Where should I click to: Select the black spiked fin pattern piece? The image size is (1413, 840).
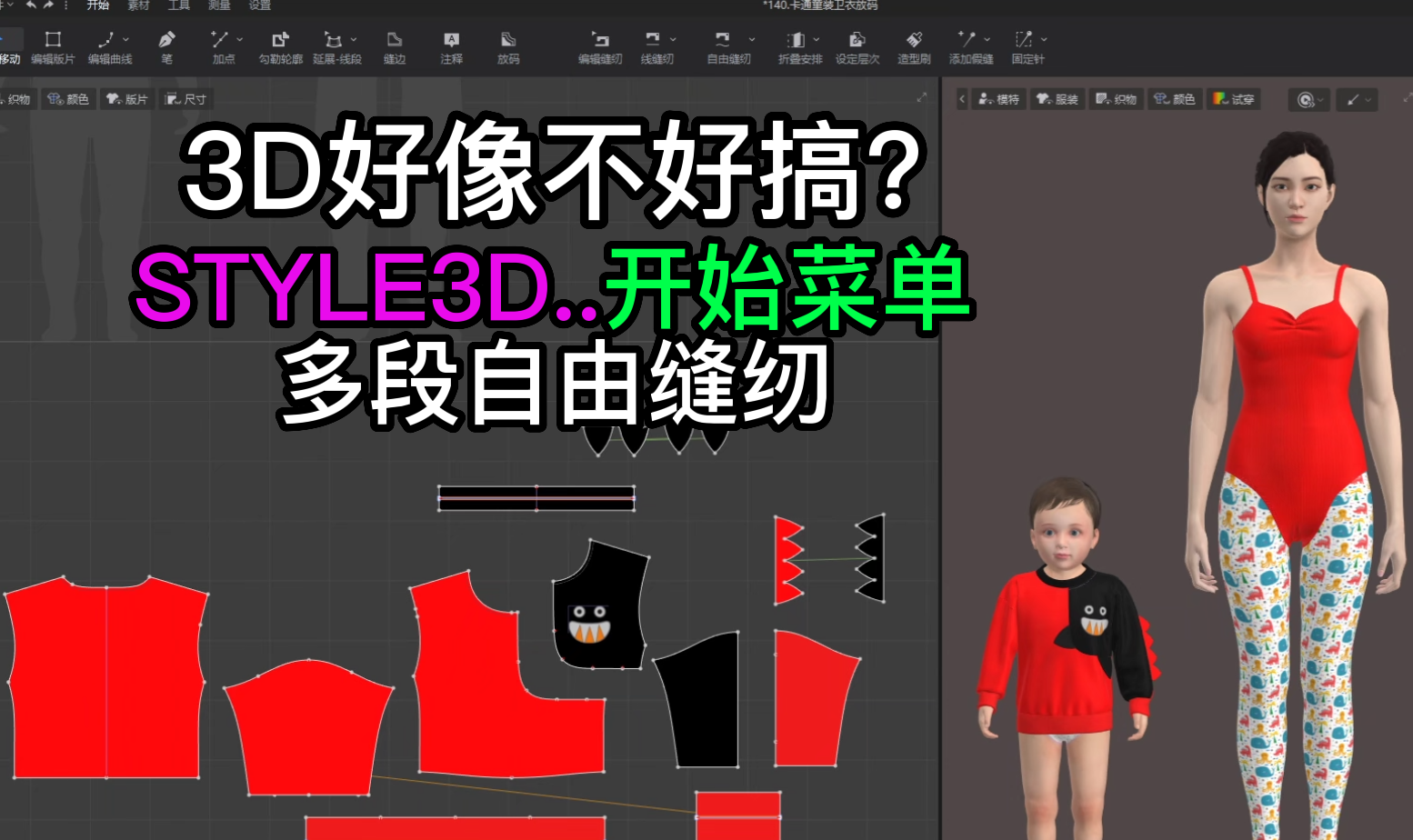[873, 556]
